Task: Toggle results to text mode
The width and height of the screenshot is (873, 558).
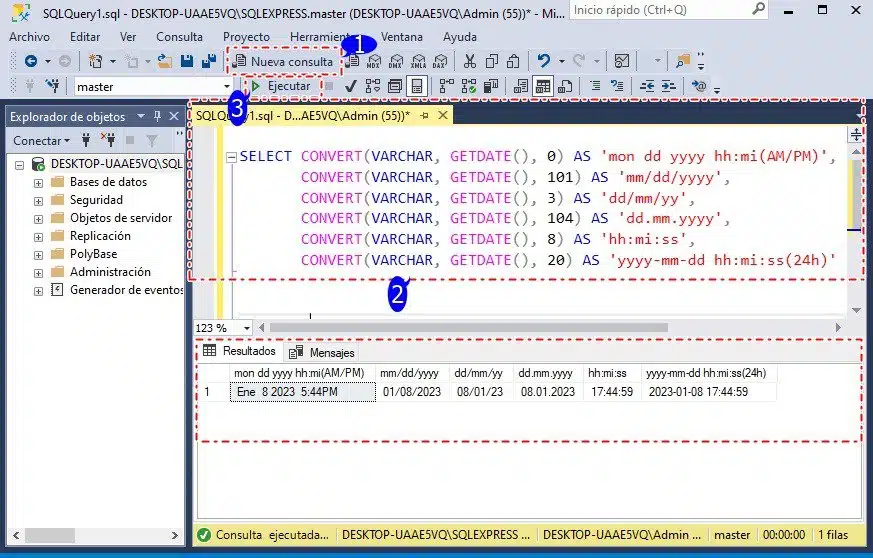Action: tap(520, 87)
